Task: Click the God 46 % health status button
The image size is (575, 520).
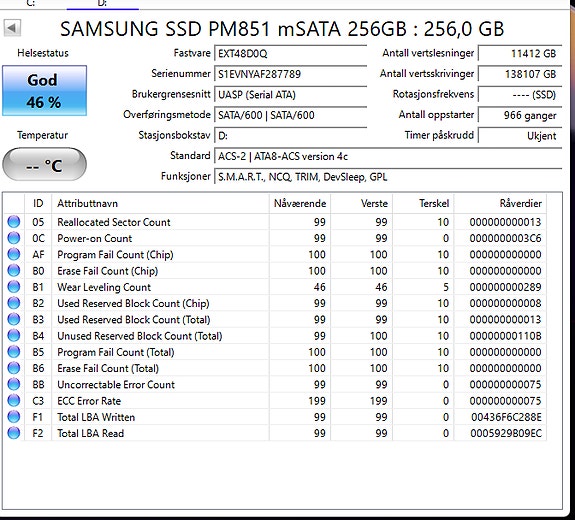Action: (x=44, y=91)
